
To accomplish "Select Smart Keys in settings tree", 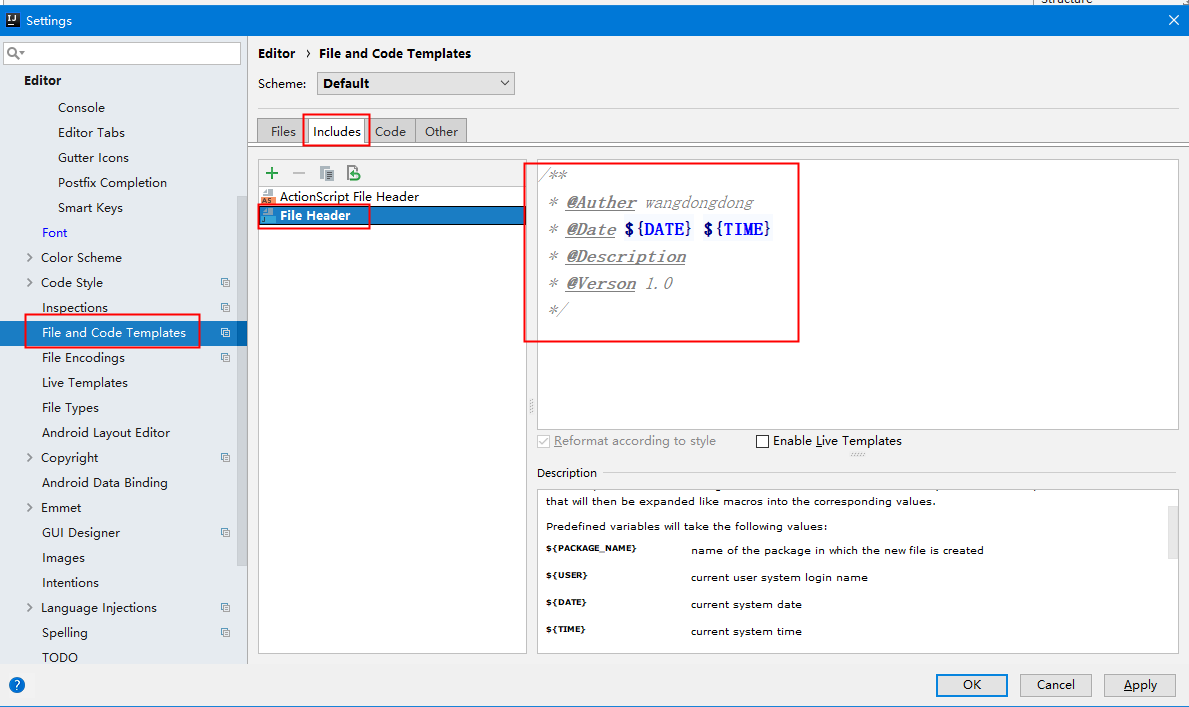I will click(x=90, y=208).
